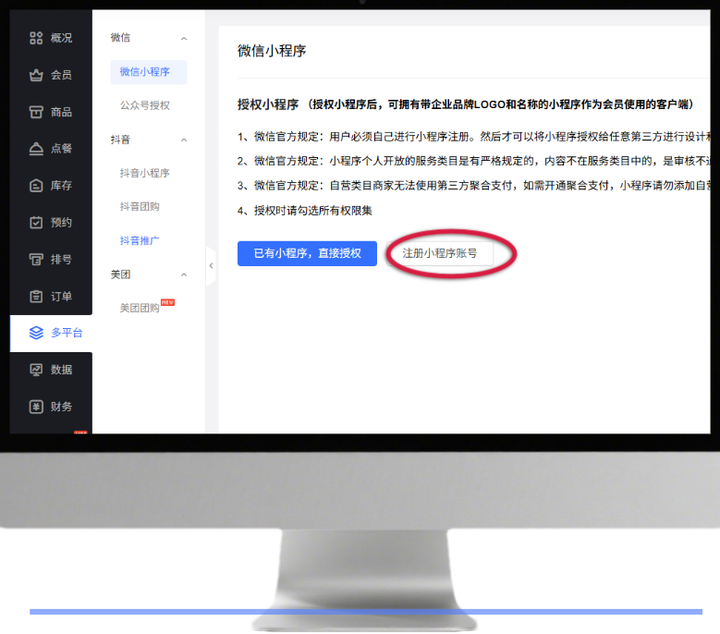Select 微信小程序 submenu item
This screenshot has width=720, height=634.
(x=148, y=72)
